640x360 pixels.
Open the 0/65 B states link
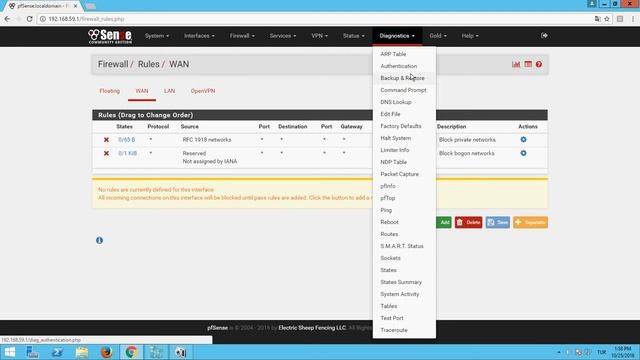pos(127,140)
